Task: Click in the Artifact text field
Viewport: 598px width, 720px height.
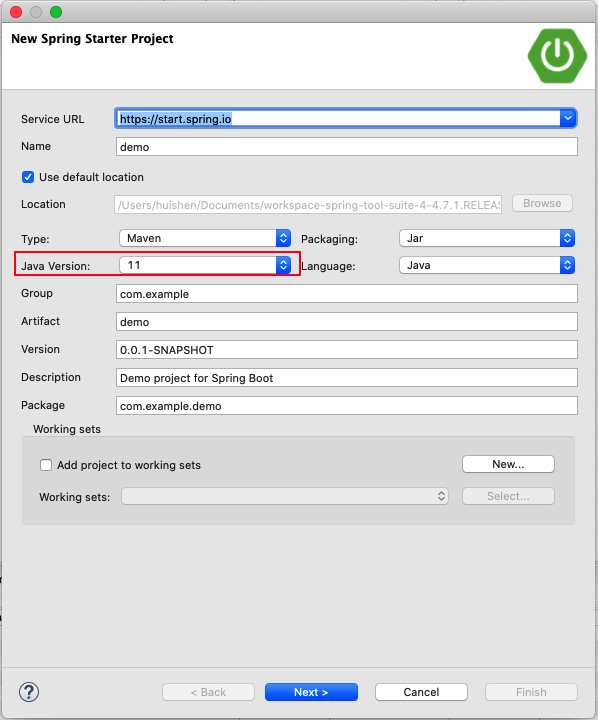Action: pyautogui.click(x=347, y=322)
